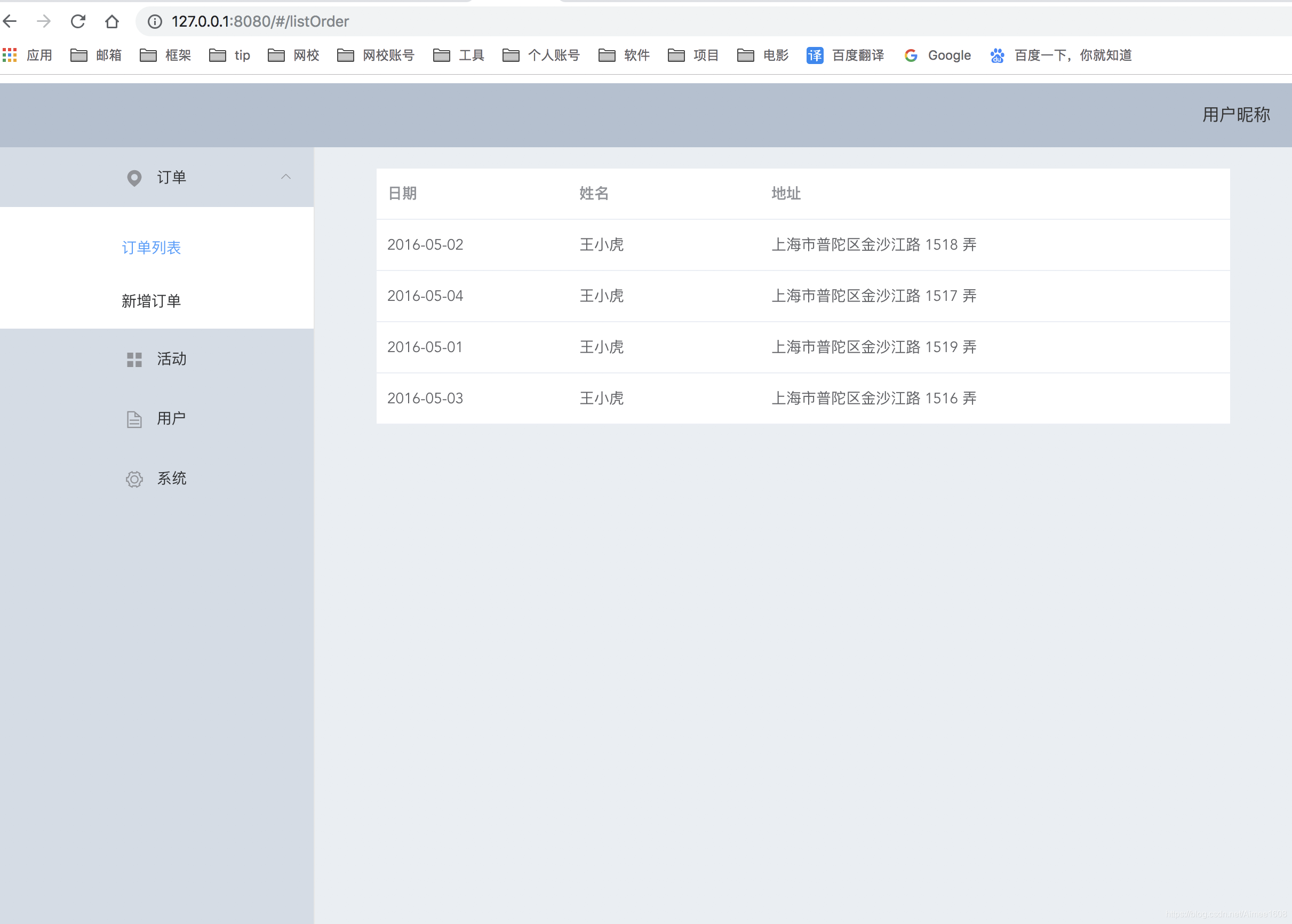Open the Google bookmark

[x=938, y=55]
